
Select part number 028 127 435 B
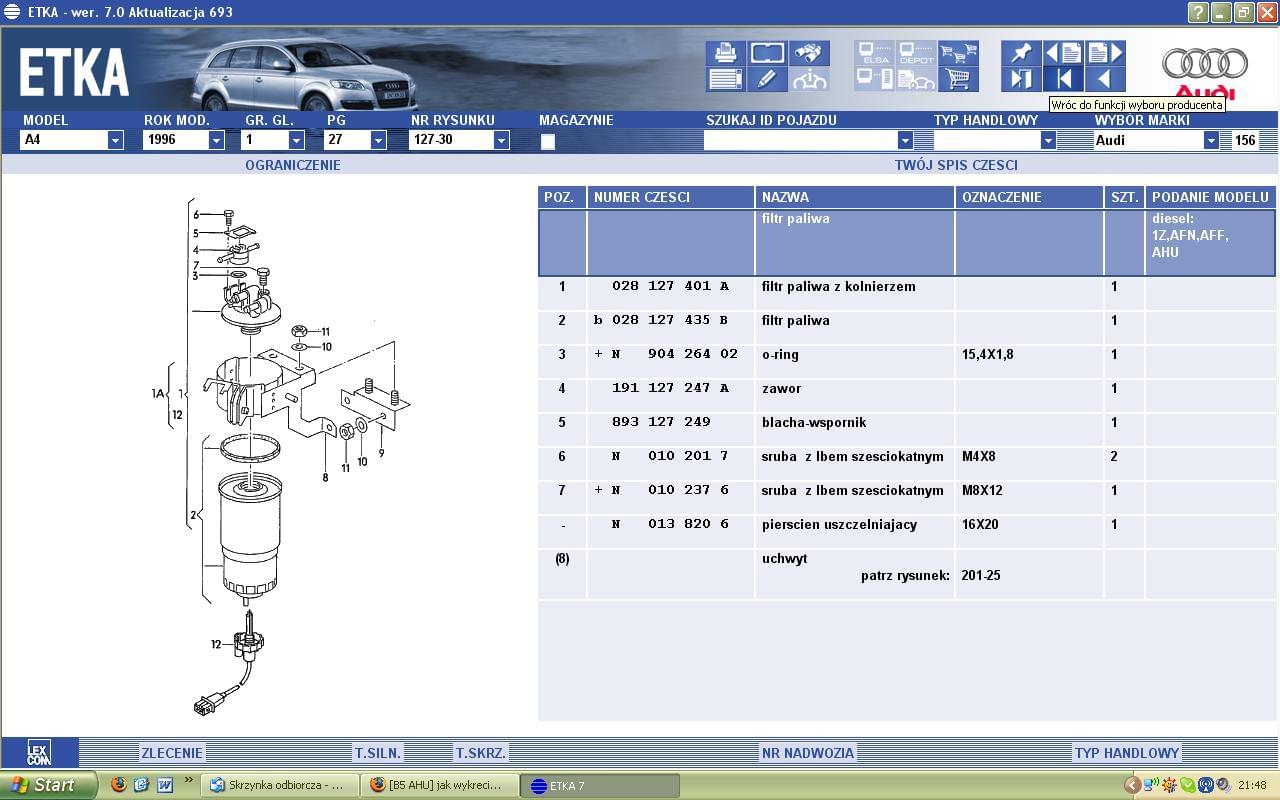[670, 321]
